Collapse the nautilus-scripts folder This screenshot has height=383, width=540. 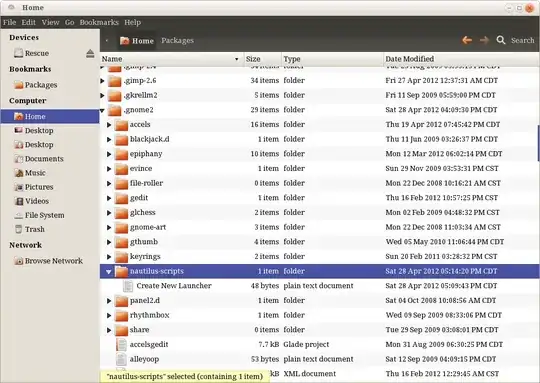click(x=108, y=272)
